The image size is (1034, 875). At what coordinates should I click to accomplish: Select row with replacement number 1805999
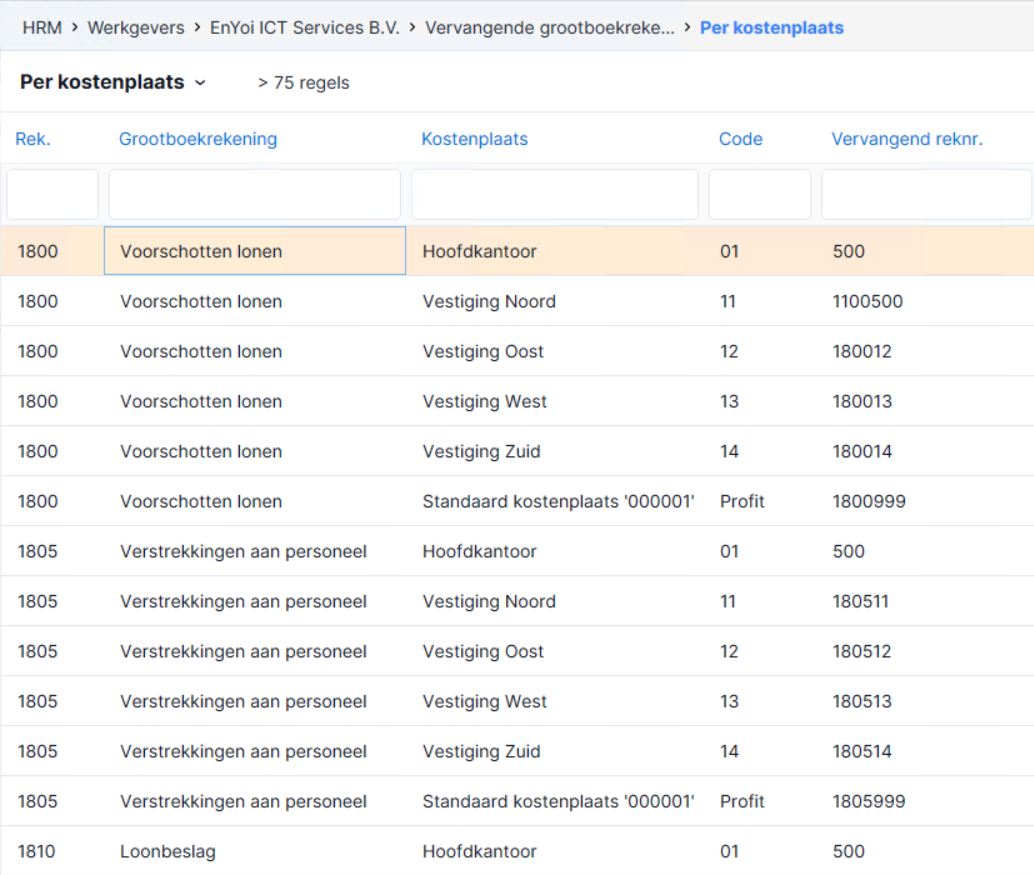pos(517,801)
